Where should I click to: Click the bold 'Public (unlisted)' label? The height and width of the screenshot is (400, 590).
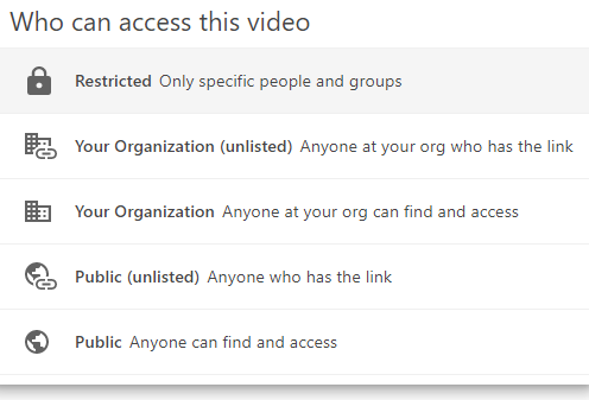point(137,277)
